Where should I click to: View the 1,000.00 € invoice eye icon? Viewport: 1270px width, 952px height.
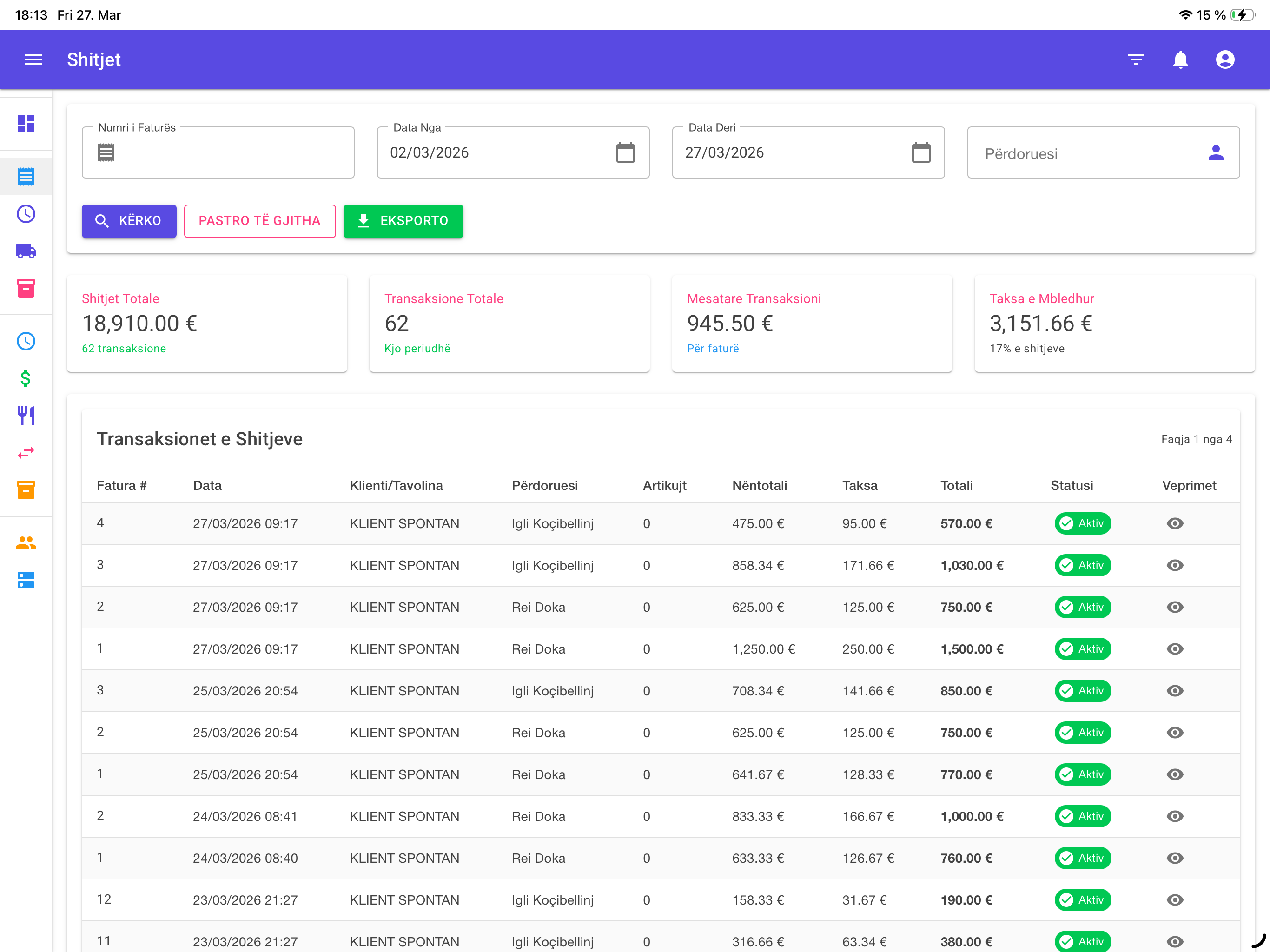pos(1175,816)
